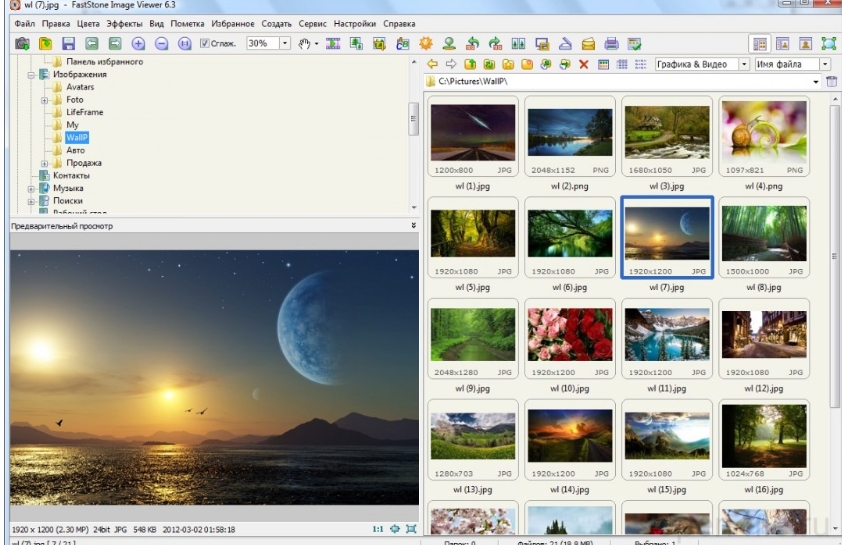Open the Избранное menu
Screen dimensions: 842x545
(x=233, y=24)
